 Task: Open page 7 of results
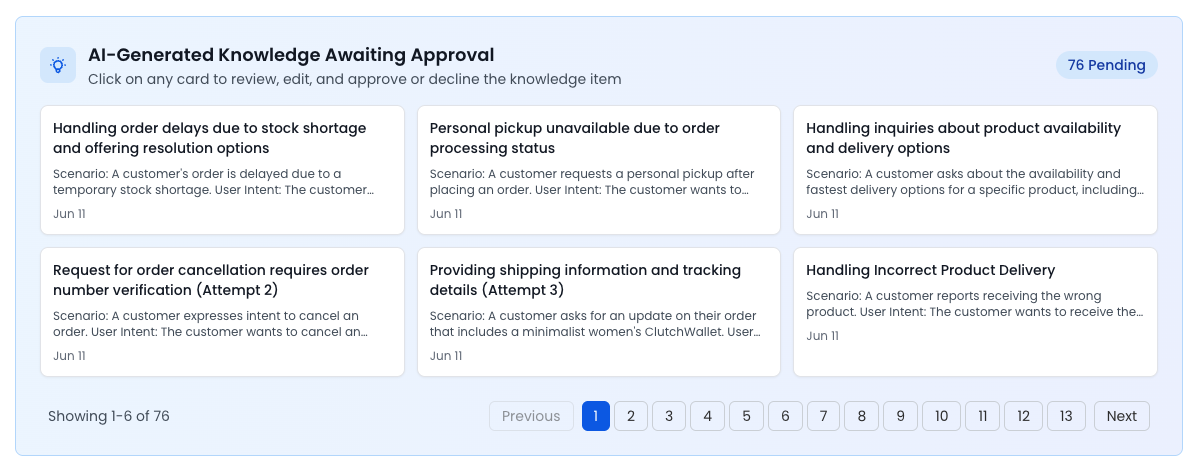tap(823, 416)
